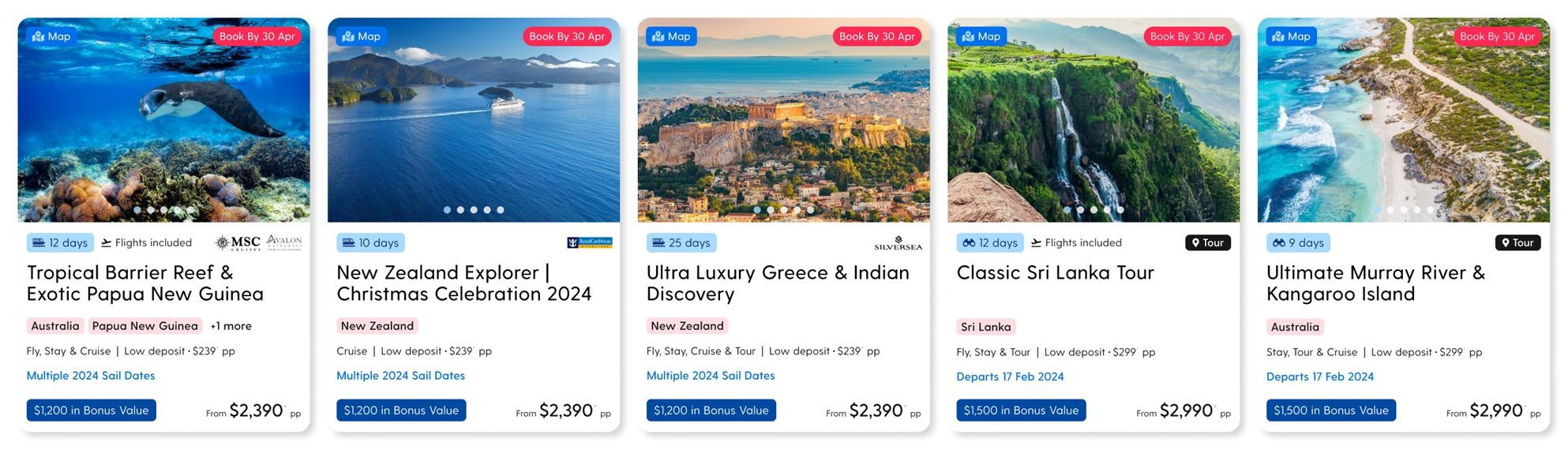Open Map on Classic Sri Lanka Tour card
The height and width of the screenshot is (450, 1568).
pyautogui.click(x=981, y=36)
